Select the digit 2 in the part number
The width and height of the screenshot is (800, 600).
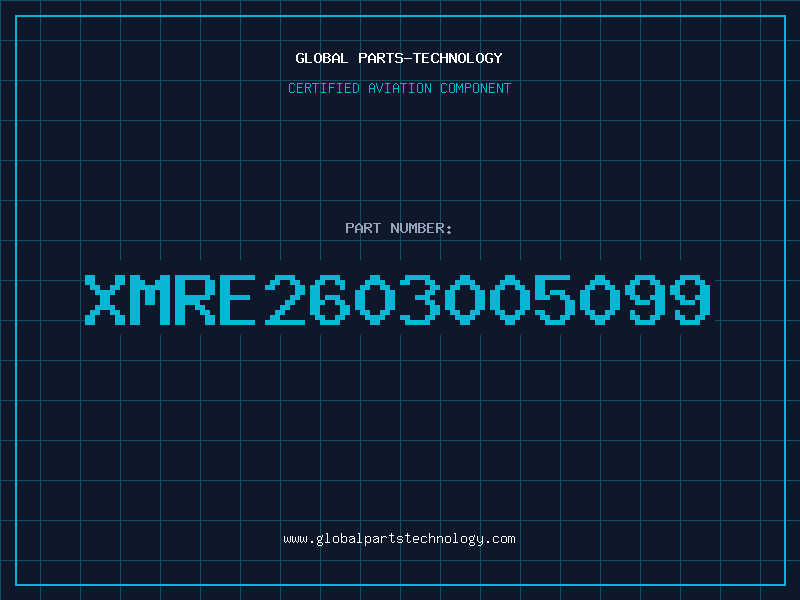coord(285,299)
